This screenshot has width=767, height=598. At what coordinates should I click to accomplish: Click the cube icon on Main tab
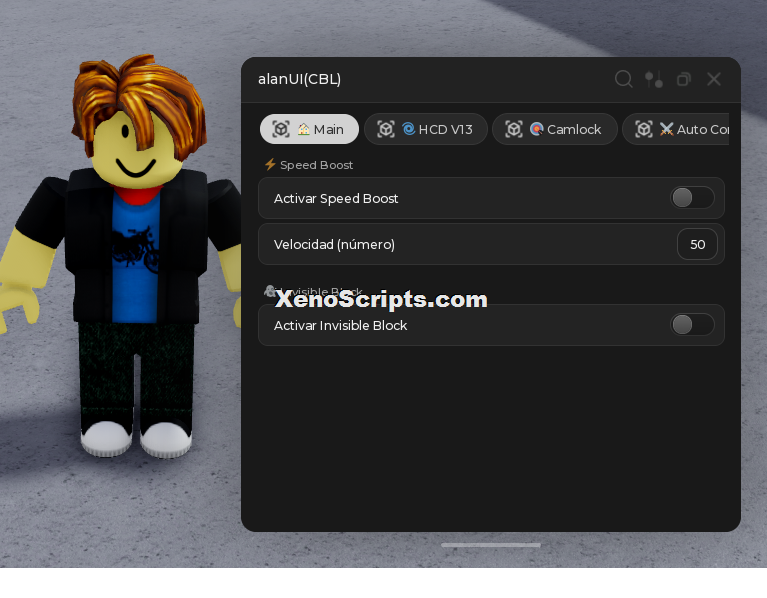281,129
